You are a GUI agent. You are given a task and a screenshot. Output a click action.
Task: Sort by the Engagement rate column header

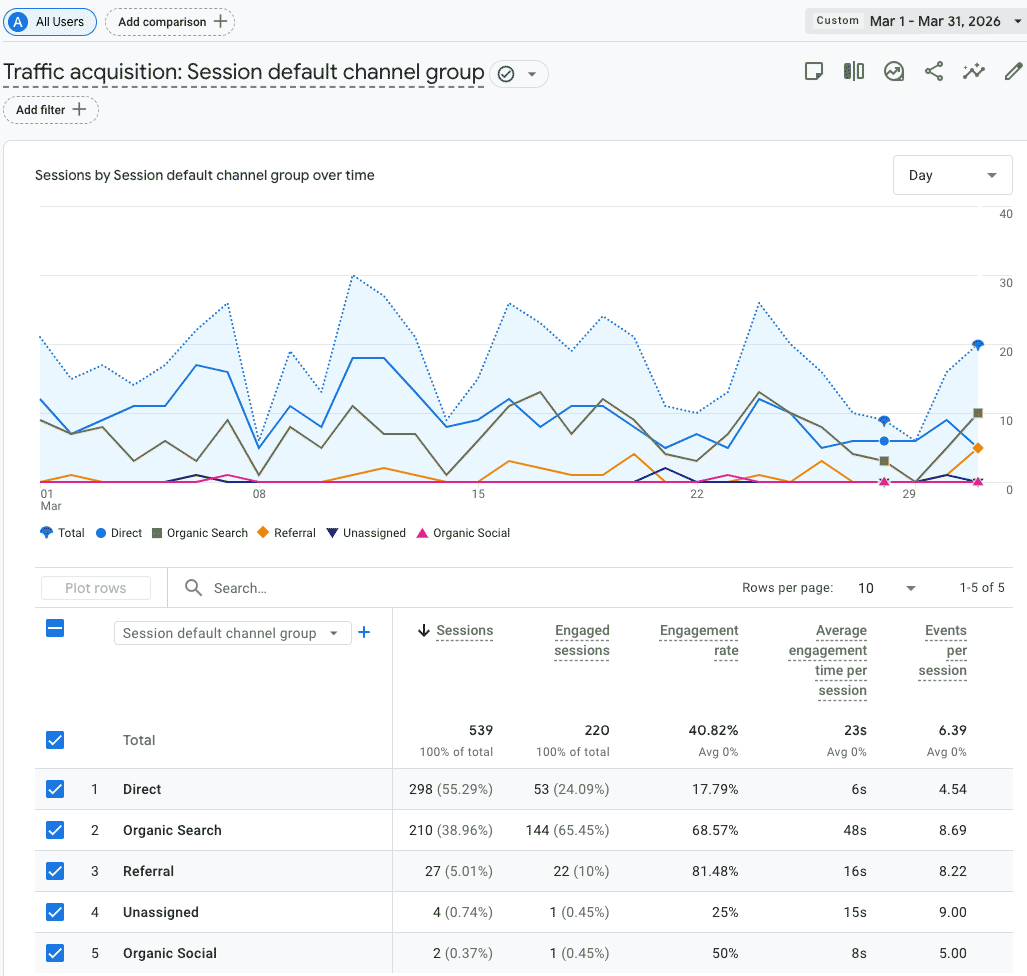(699, 640)
